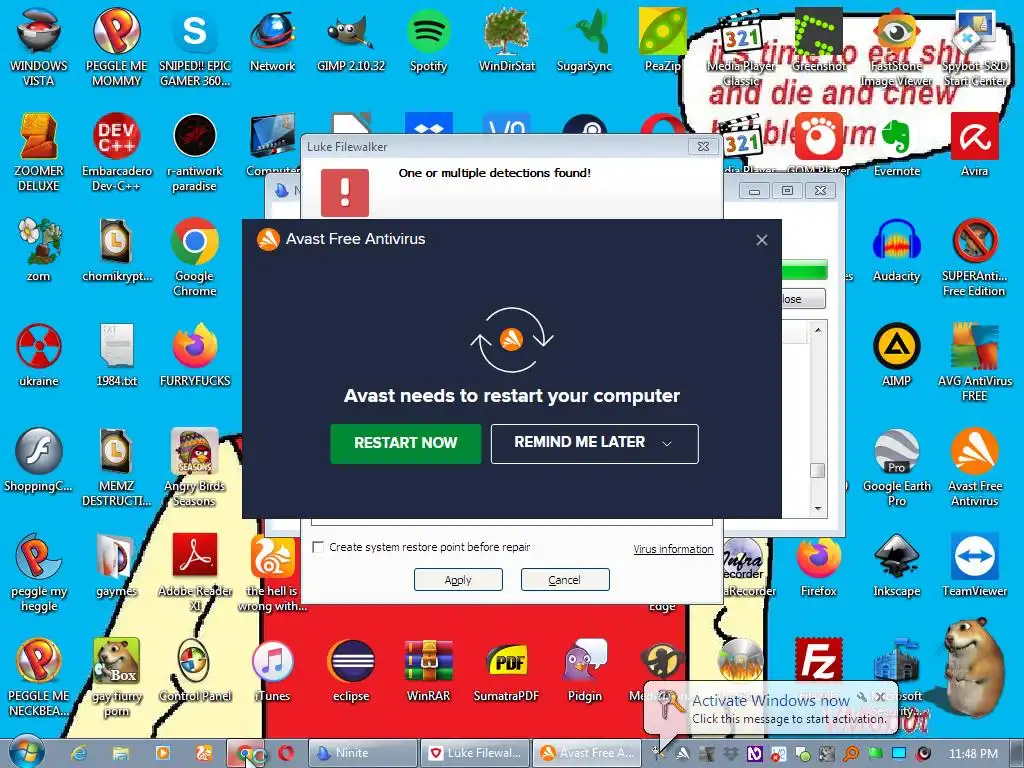Click the Activate Windows now notification
1024x768 pixels.
click(771, 709)
